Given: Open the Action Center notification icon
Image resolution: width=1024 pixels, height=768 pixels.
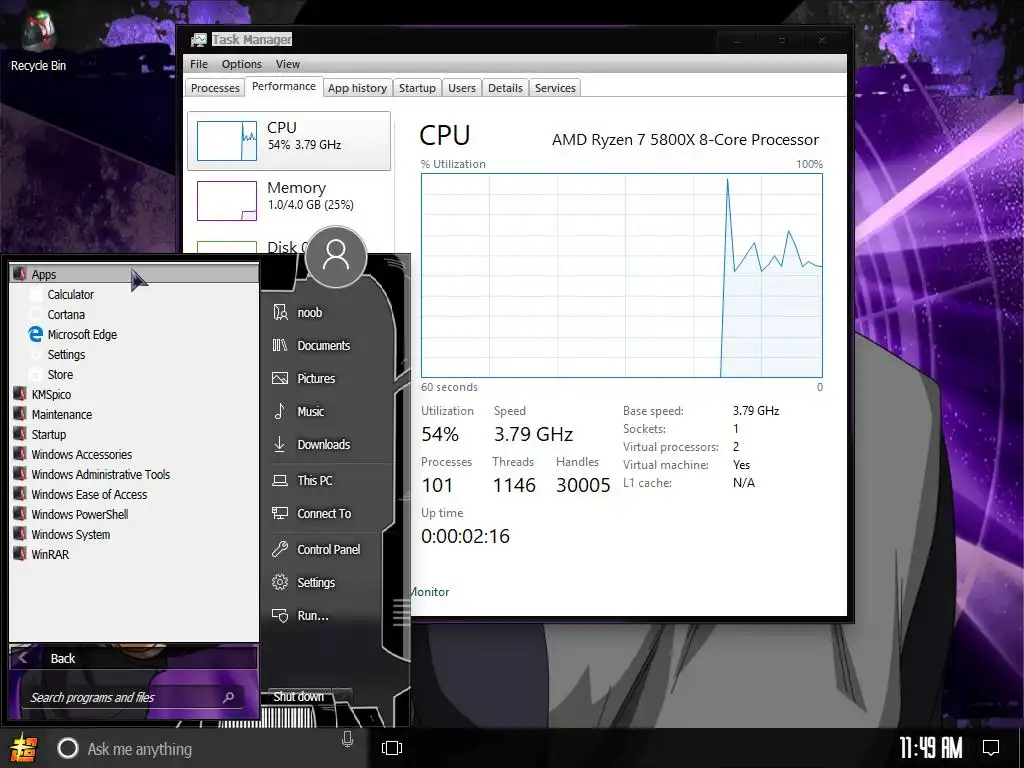Looking at the screenshot, I should (x=991, y=747).
